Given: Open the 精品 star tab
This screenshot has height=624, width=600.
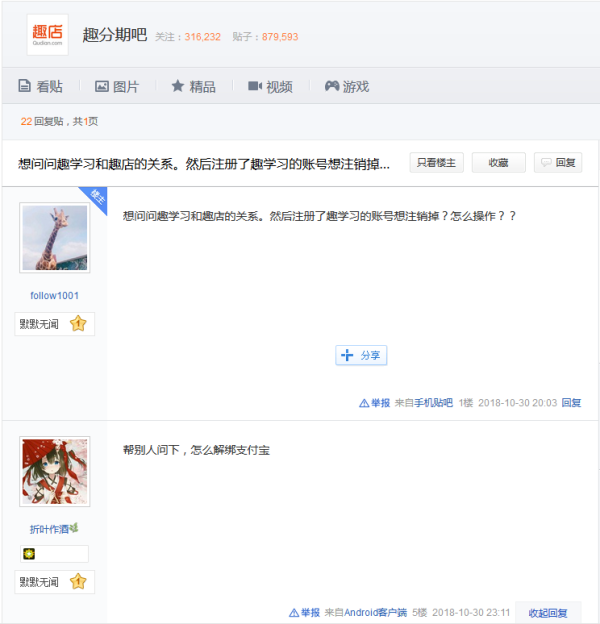Looking at the screenshot, I should coord(193,86).
